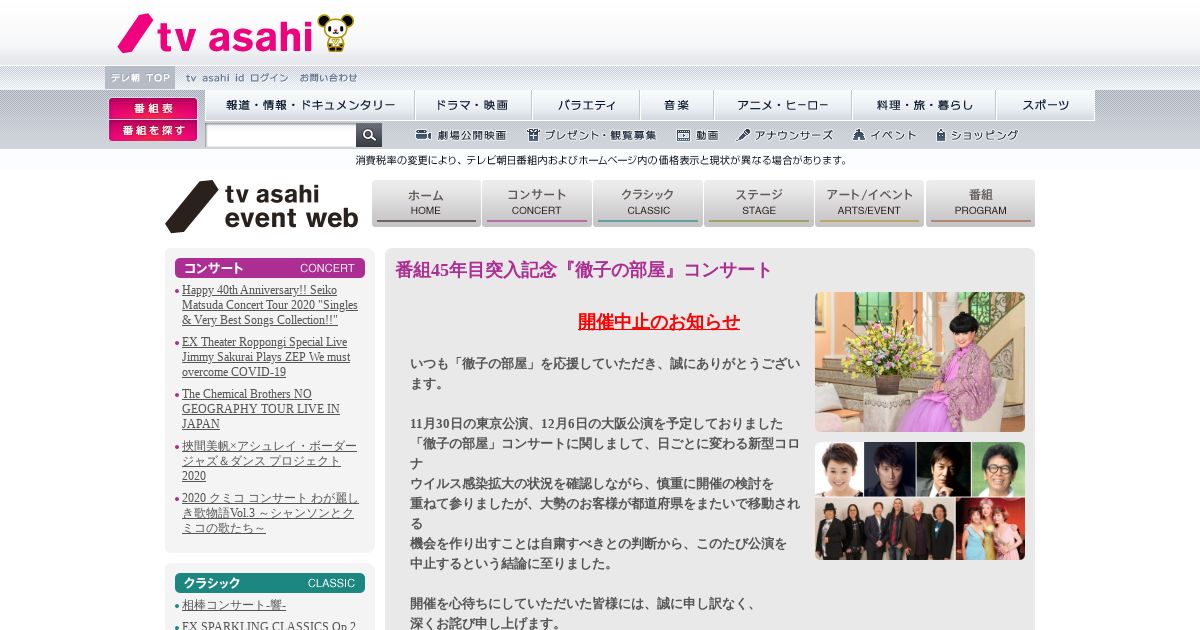This screenshot has width=1200, height=630.
Task: Open ドラマ・映画 menu
Action: pos(472,105)
